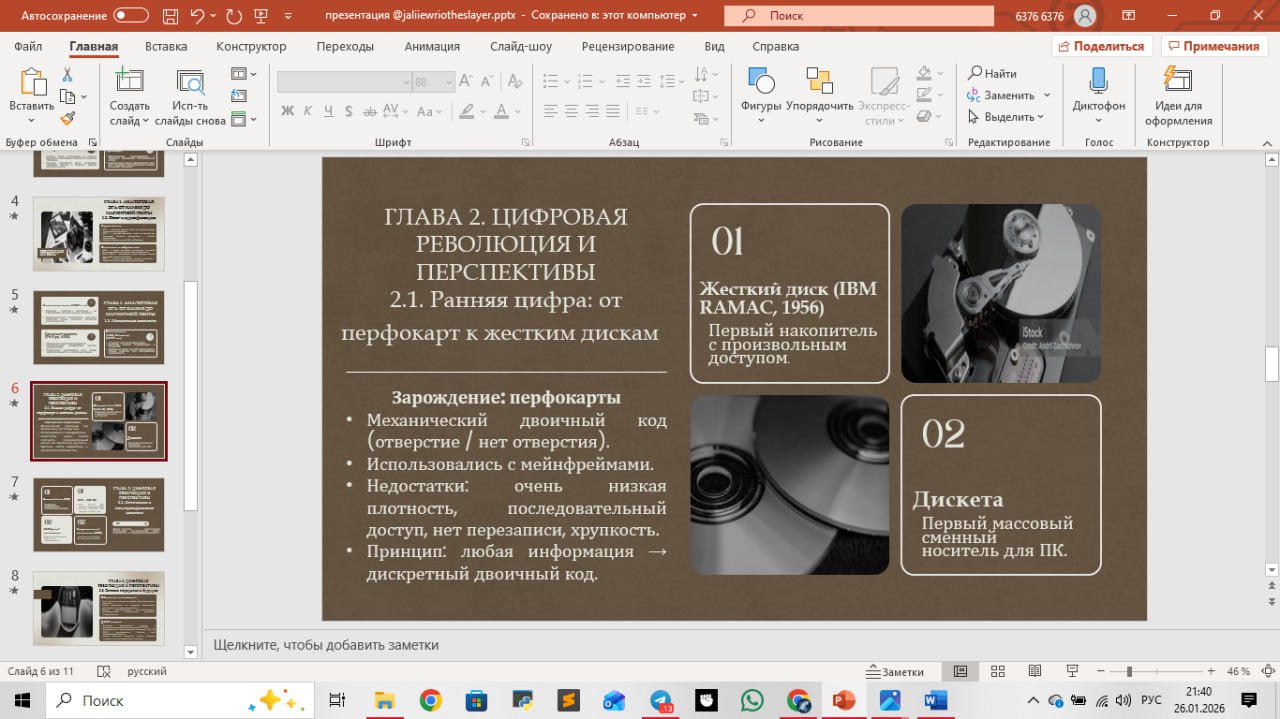The height and width of the screenshot is (719, 1280).
Task: Switch to the Вставка tab
Action: pyautogui.click(x=166, y=47)
